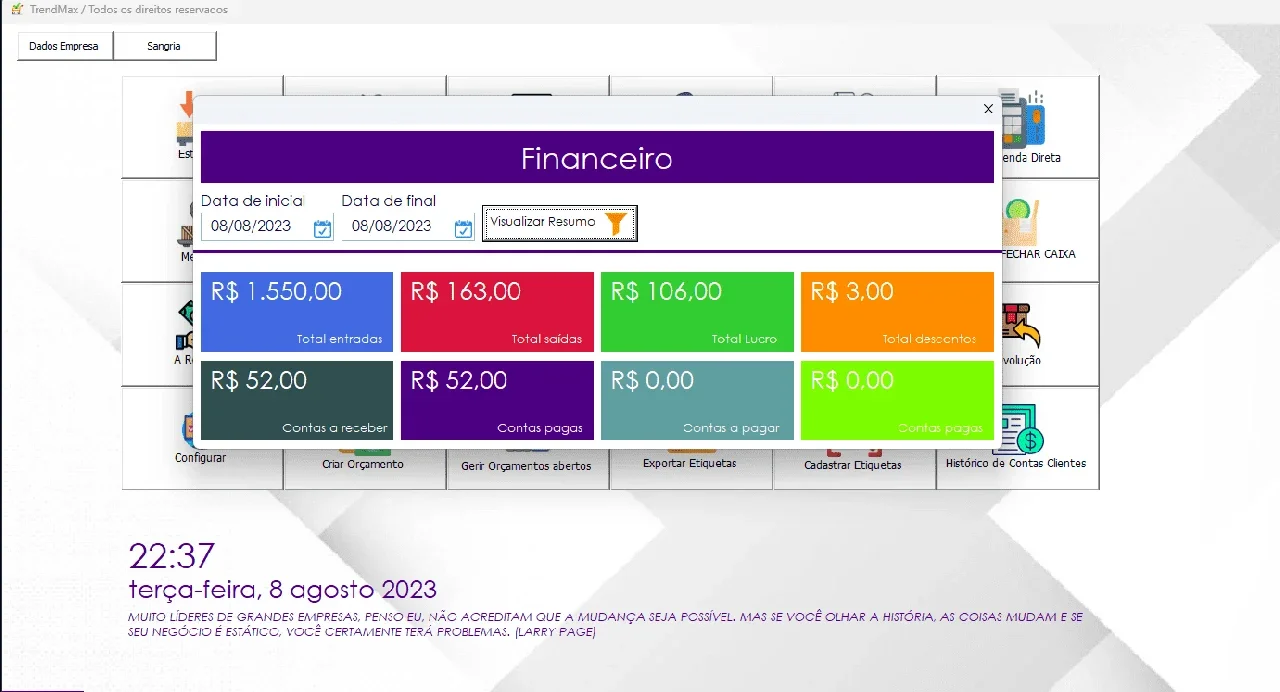This screenshot has height=692, width=1280.
Task: Select the red Total saídas card
Action: point(497,312)
